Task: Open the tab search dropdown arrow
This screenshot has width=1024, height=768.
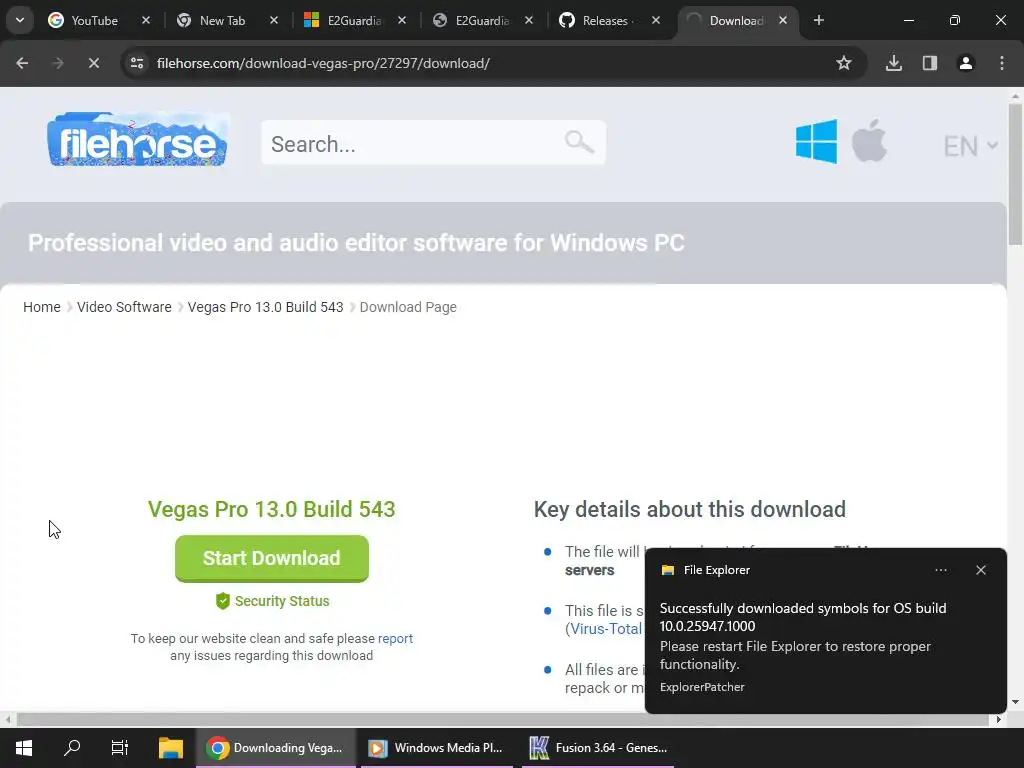Action: click(x=20, y=20)
